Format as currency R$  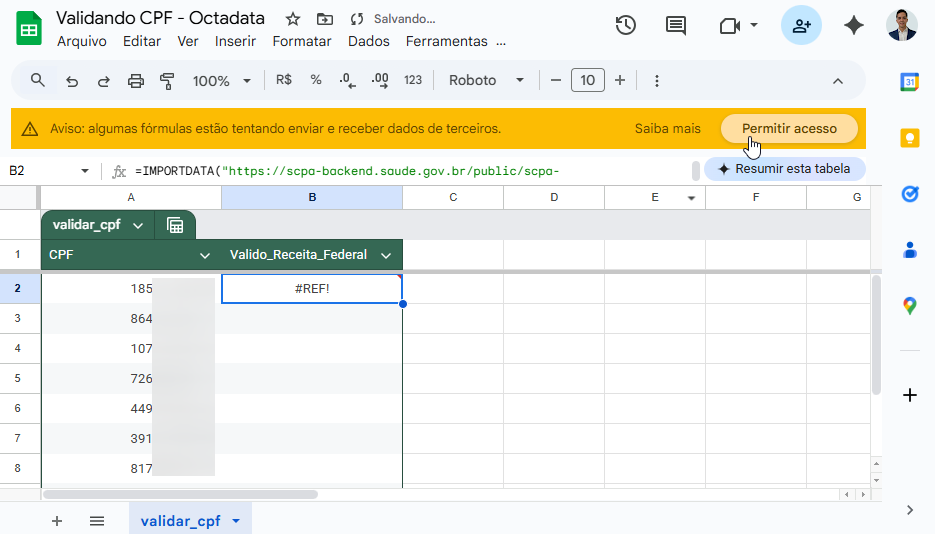(x=284, y=80)
